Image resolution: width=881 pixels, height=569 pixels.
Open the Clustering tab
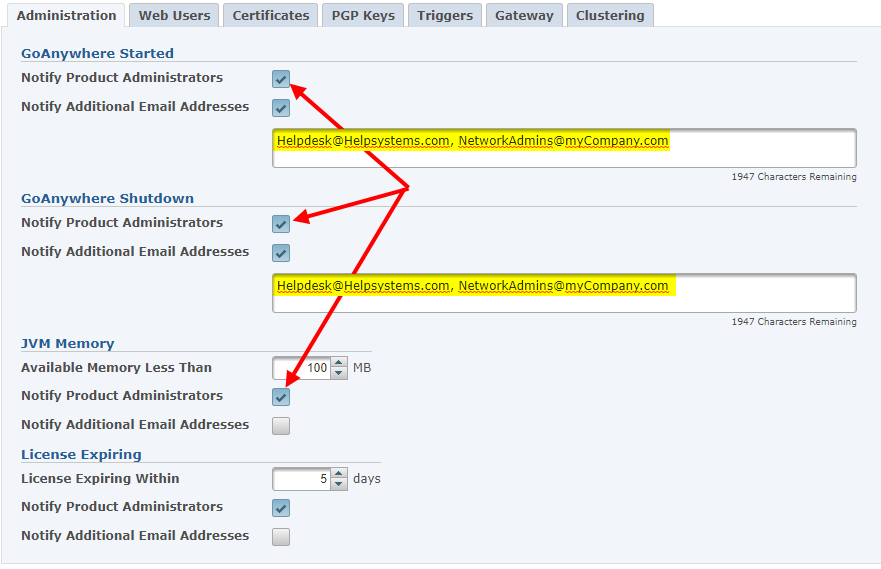[x=610, y=15]
